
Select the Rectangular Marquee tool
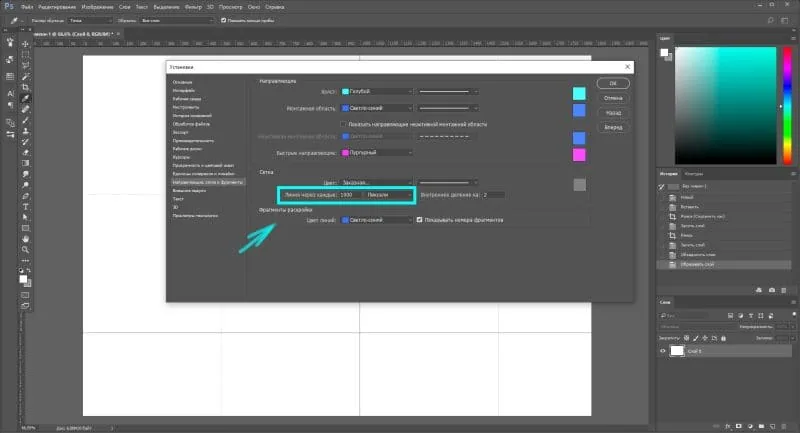(x=25, y=55)
